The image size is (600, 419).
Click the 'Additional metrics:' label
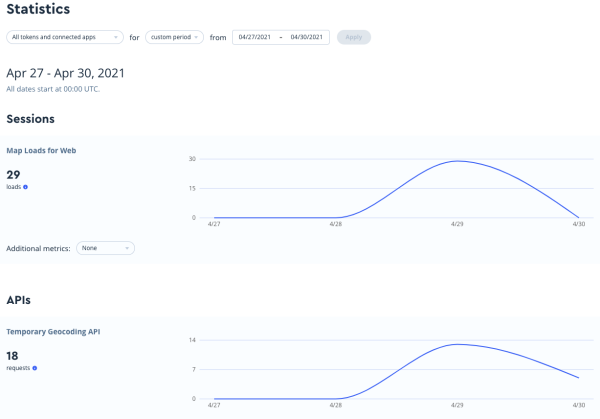point(38,248)
